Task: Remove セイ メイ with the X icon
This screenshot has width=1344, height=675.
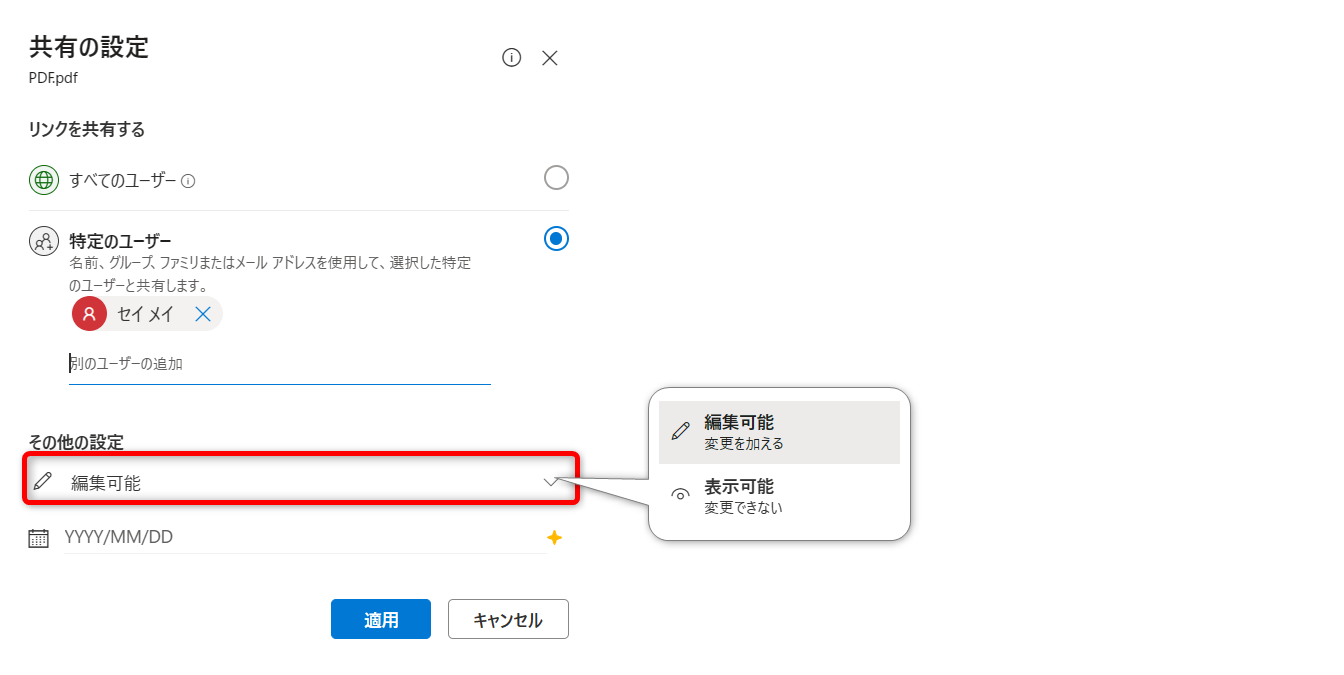Action: (x=203, y=314)
